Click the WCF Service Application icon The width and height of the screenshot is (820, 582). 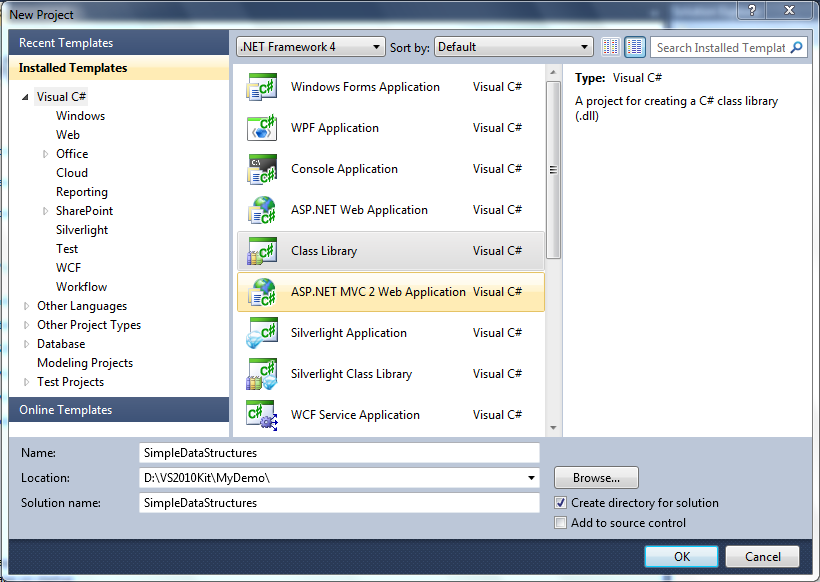[x=261, y=415]
